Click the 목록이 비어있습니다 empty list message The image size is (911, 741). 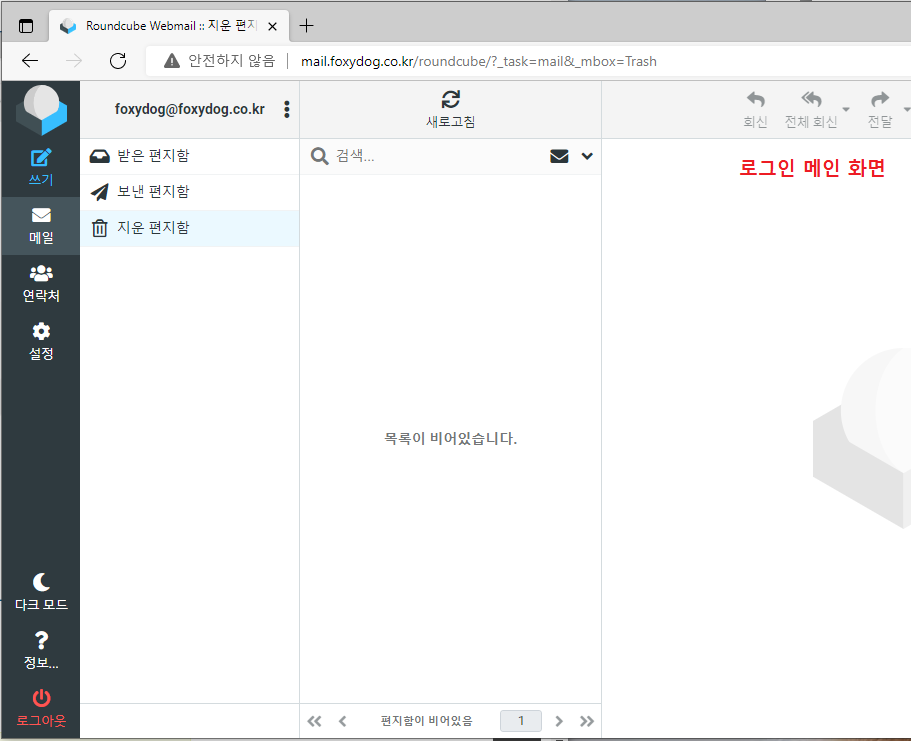(450, 438)
